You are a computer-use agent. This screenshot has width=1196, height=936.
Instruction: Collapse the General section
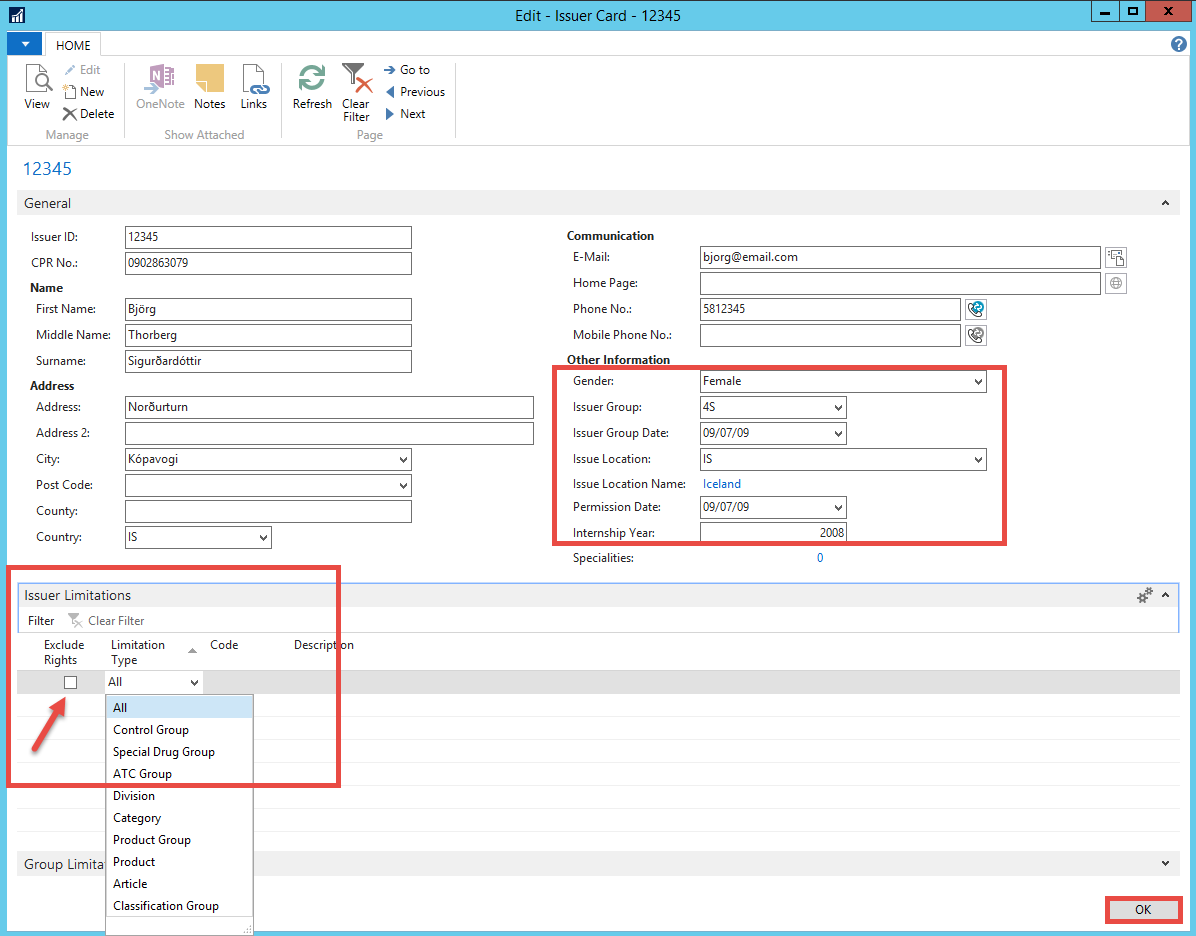(1164, 203)
